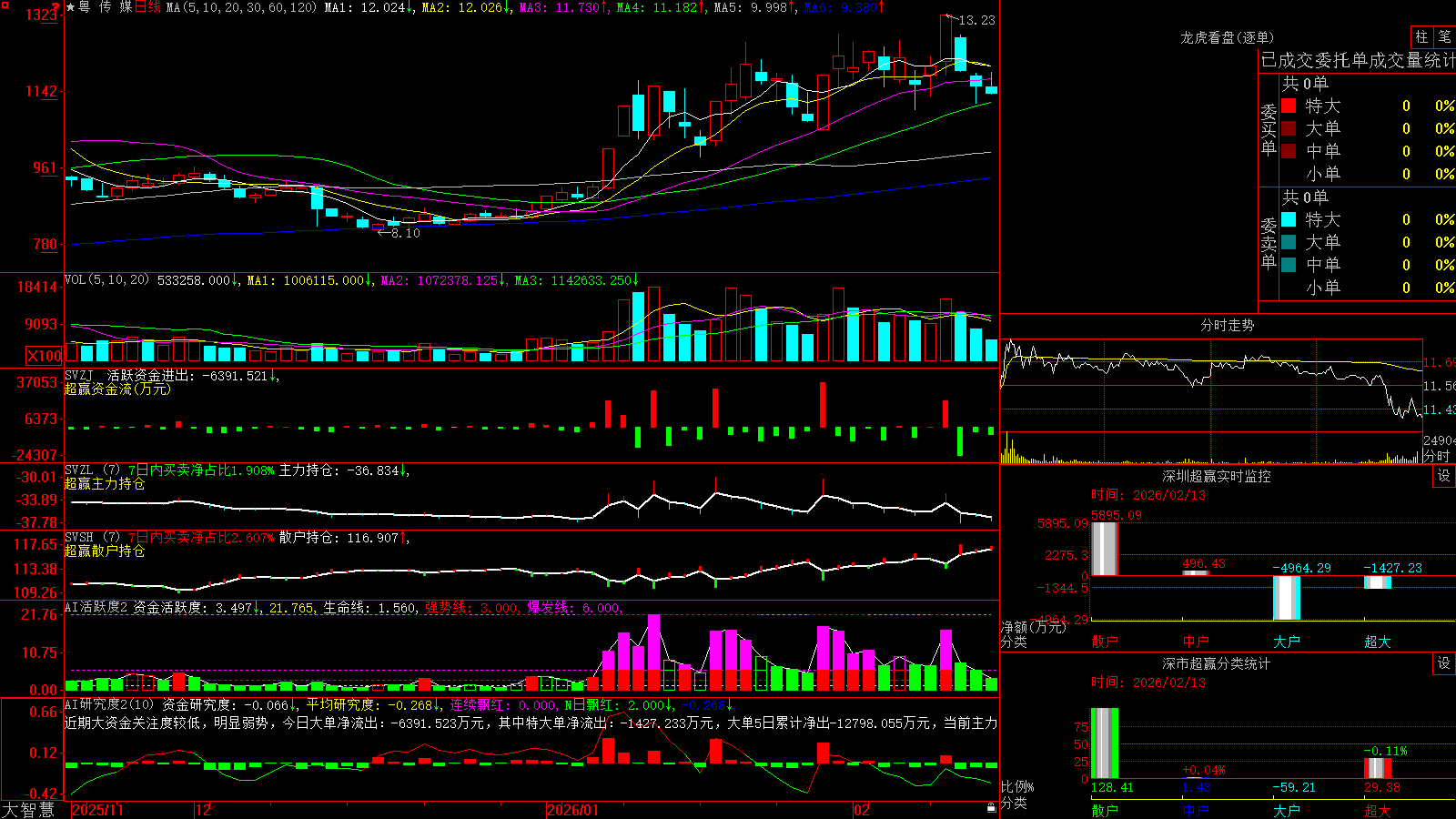
Task: Open 设 settings for 深圳超赢实时监控 panel
Action: pyautogui.click(x=1444, y=476)
